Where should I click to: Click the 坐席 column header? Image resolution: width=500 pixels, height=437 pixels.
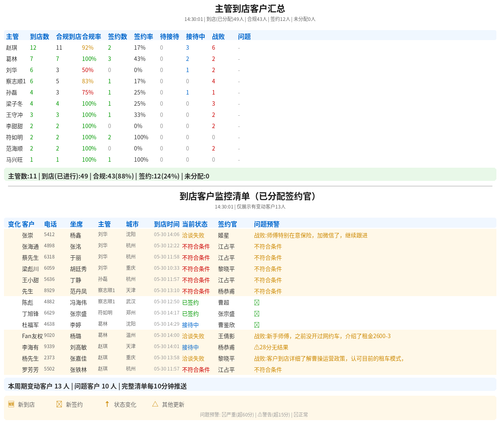(76, 224)
